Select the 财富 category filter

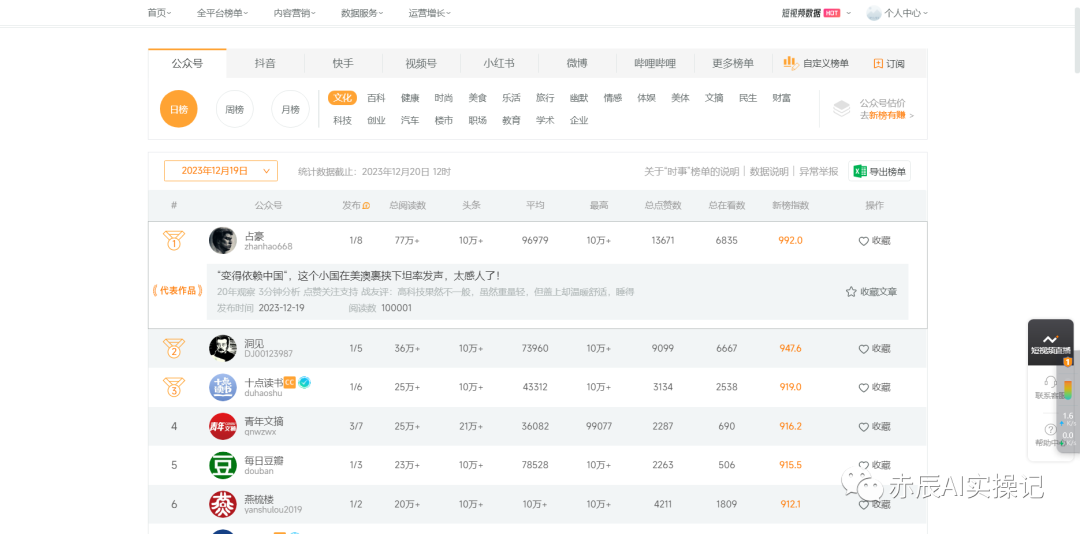click(x=781, y=98)
